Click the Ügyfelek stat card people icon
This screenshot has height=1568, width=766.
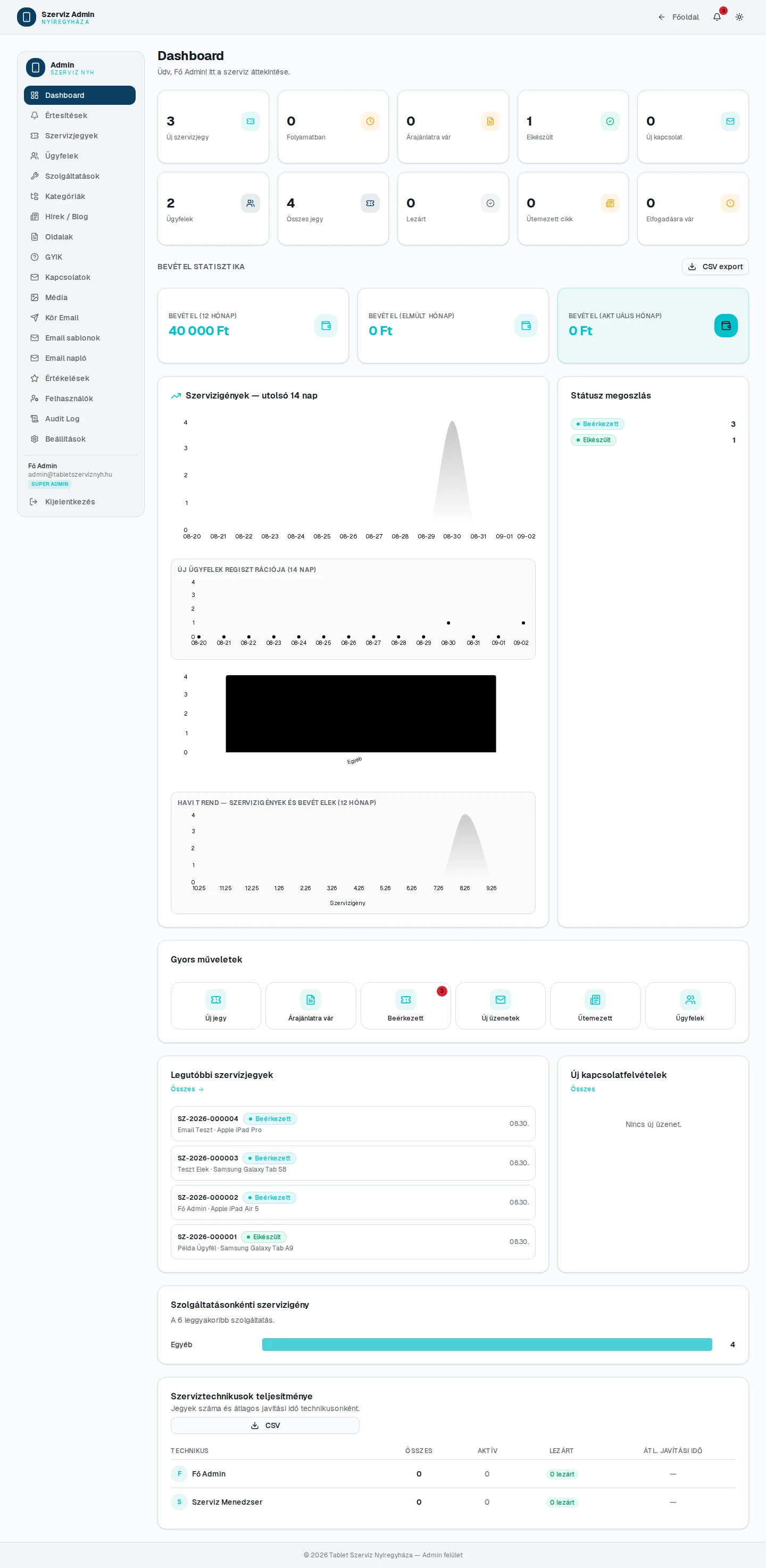click(250, 203)
